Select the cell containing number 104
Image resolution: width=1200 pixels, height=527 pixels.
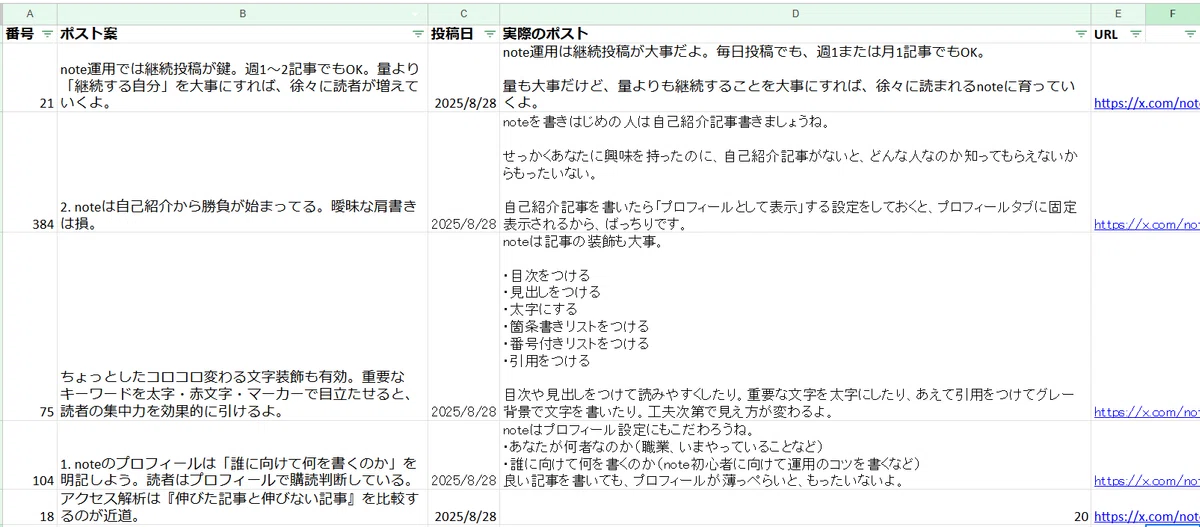coord(28,455)
